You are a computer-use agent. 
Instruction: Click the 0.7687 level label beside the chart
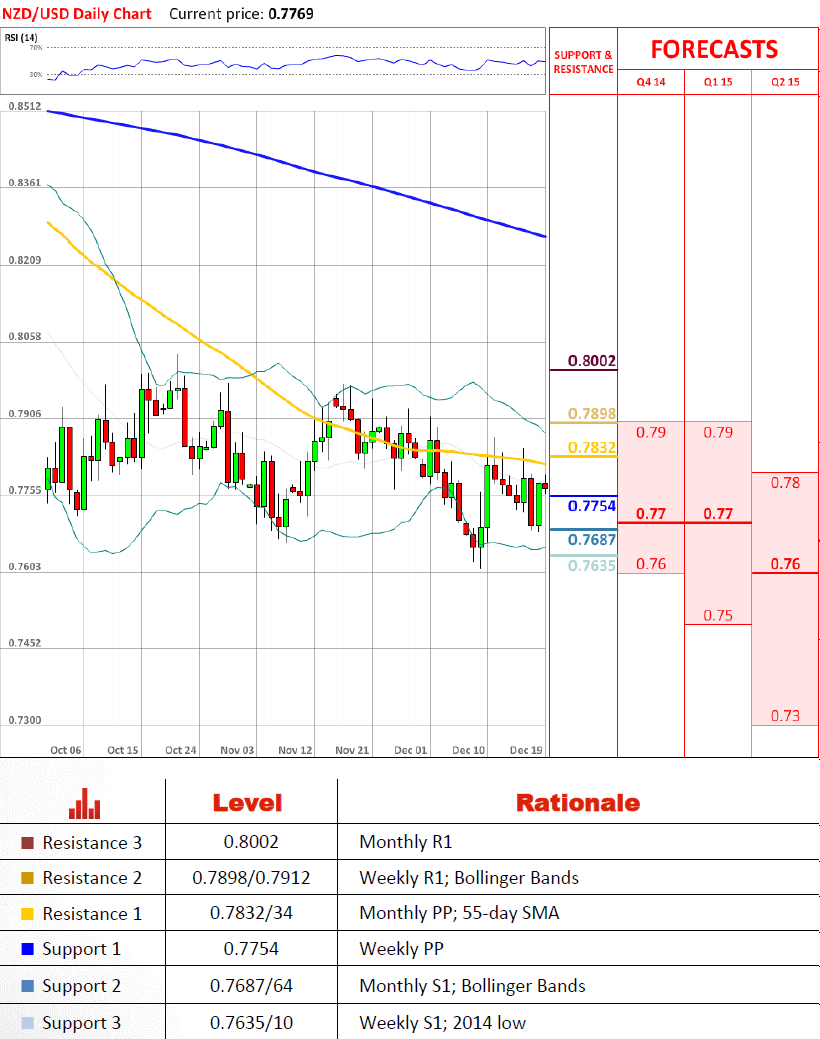coord(592,539)
